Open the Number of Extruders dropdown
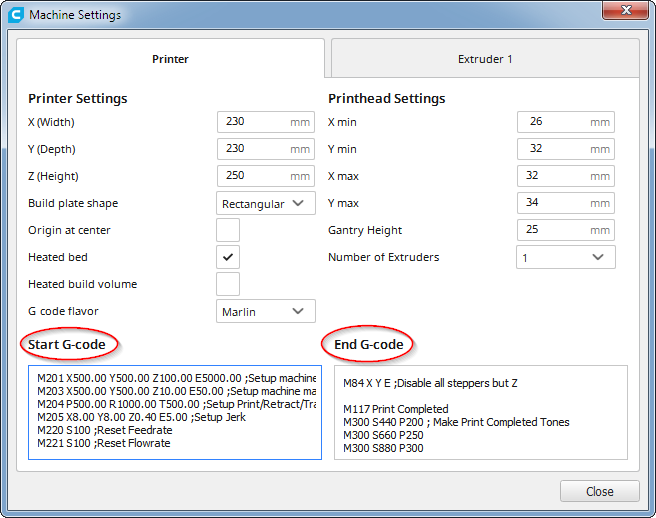This screenshot has width=656, height=518. point(566,257)
